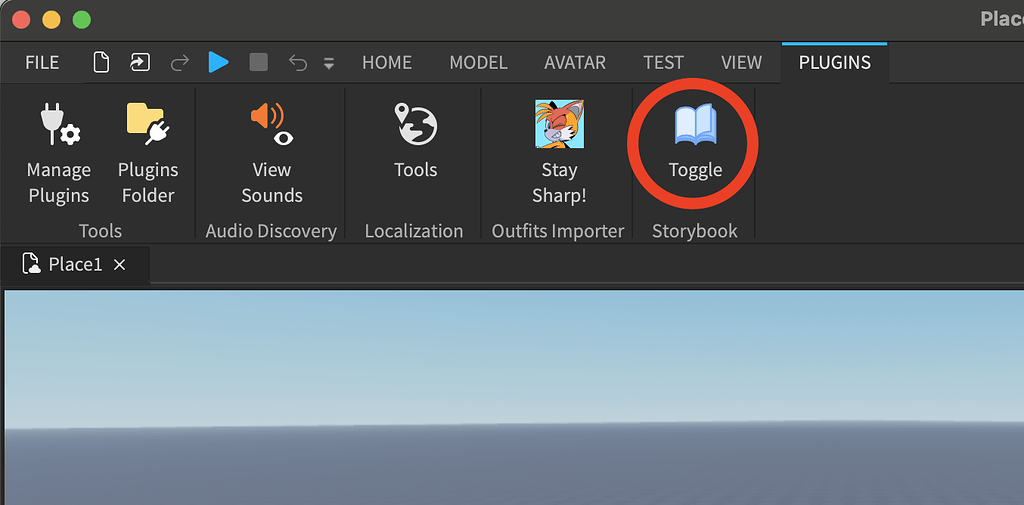1024x505 pixels.
Task: Click the import file icon
Action: (139, 62)
